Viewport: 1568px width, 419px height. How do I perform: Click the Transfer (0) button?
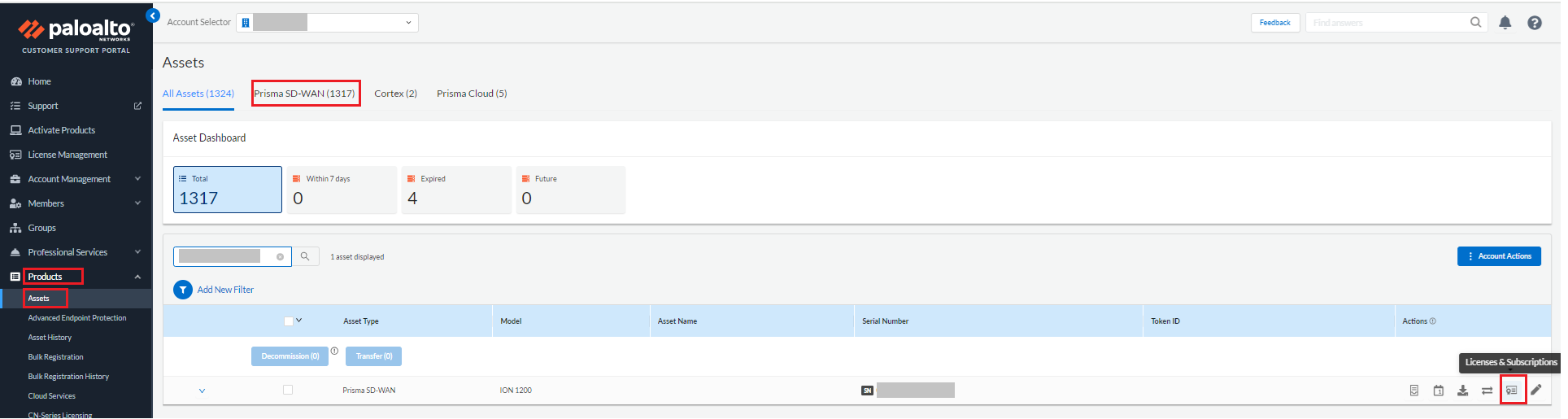point(373,356)
